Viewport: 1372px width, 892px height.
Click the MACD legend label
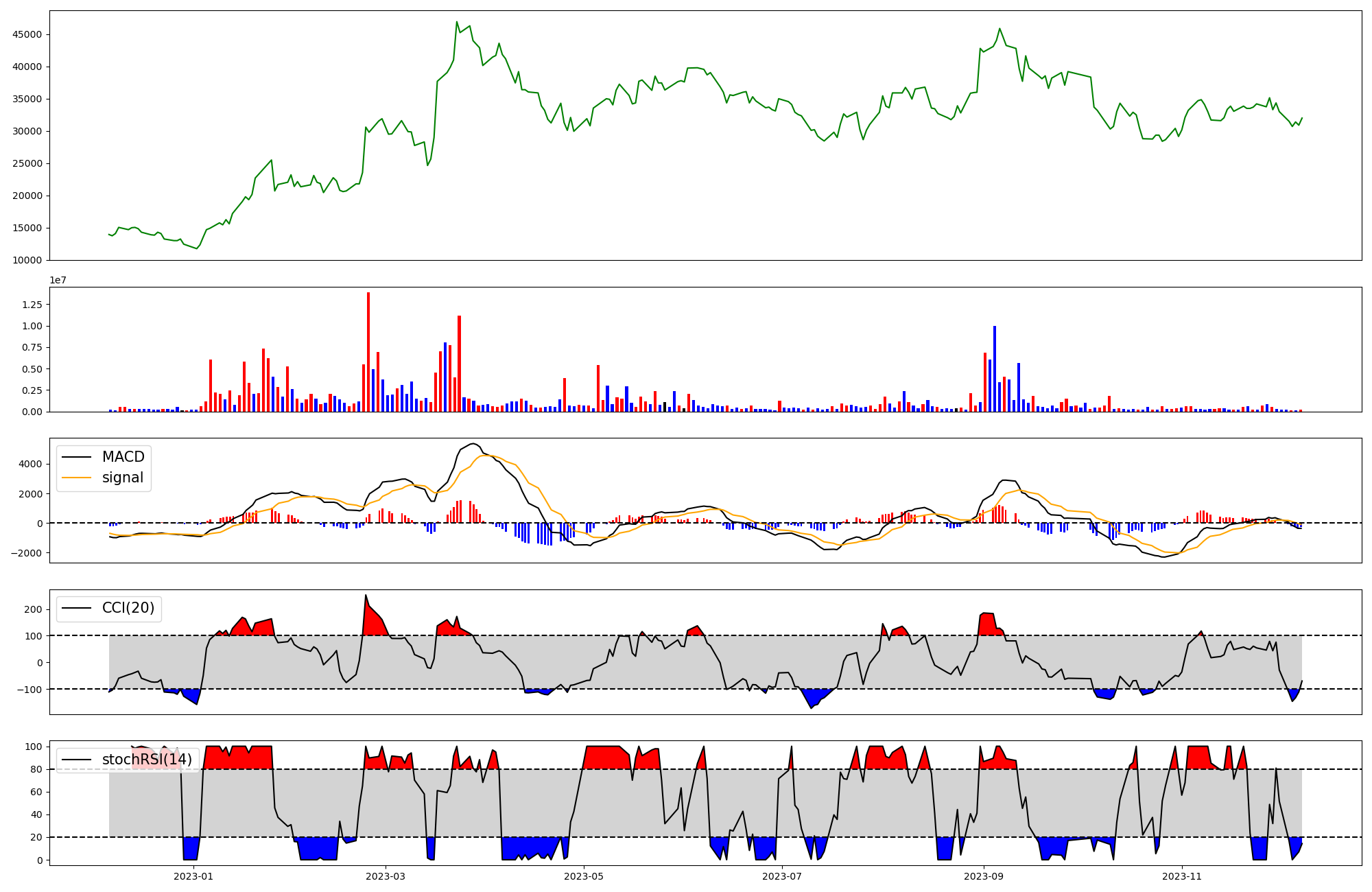[123, 457]
